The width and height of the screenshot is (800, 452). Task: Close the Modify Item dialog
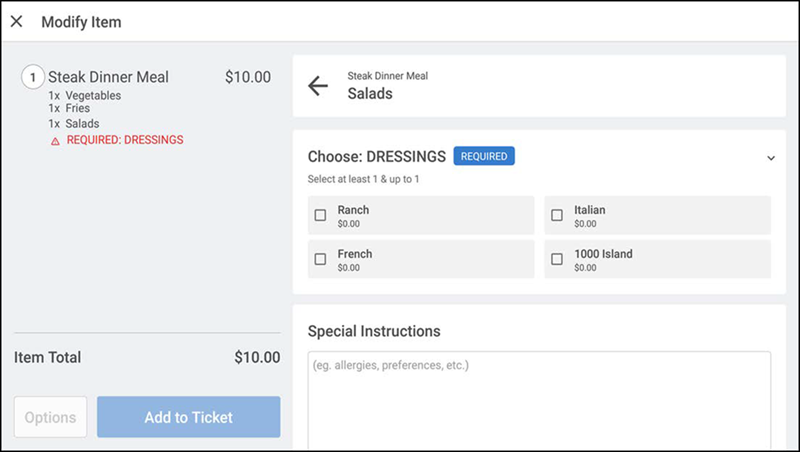click(x=16, y=21)
